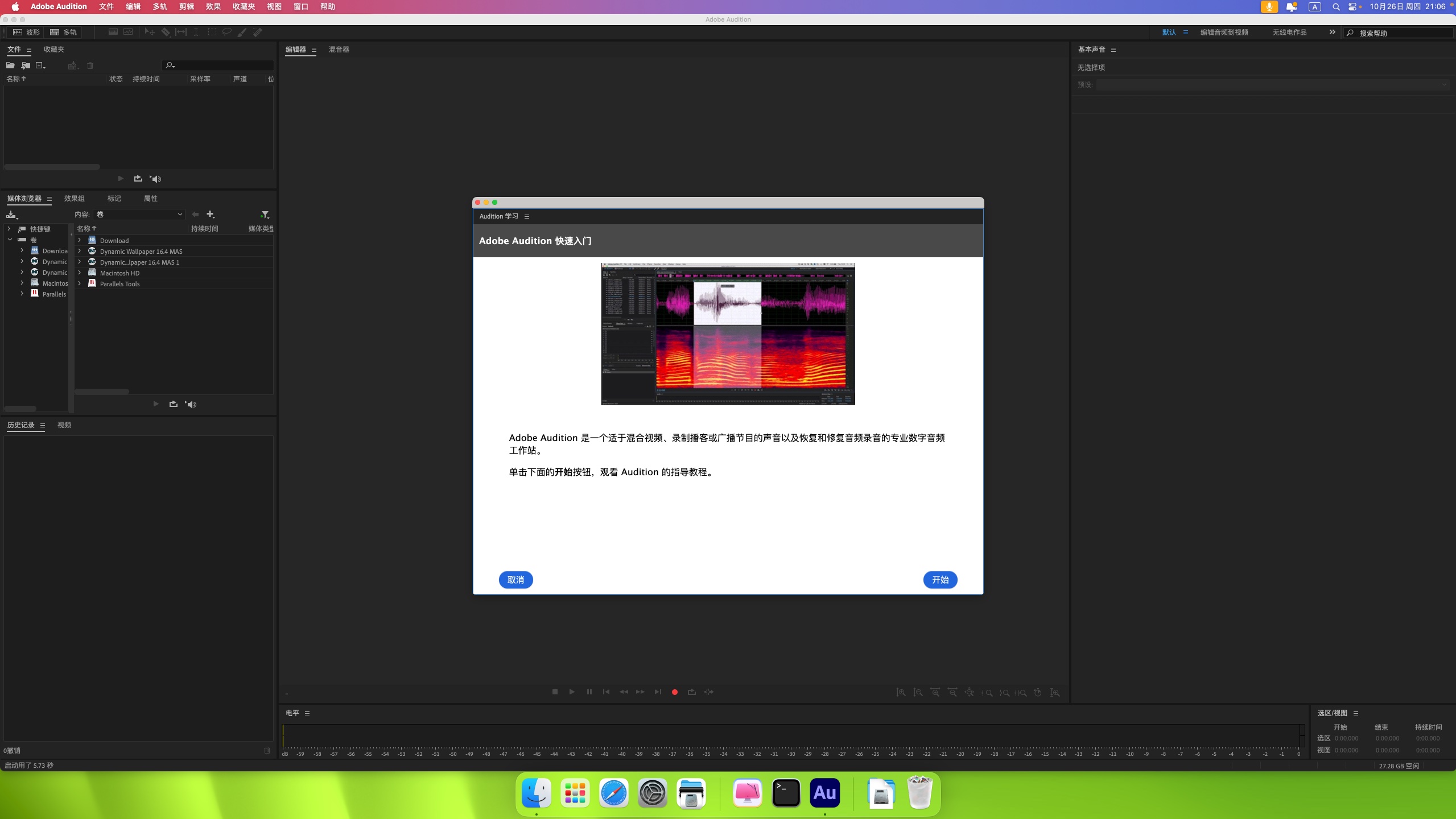Toggle the spectral frequency display icon
The height and width of the screenshot is (819, 1456).
(113, 32)
